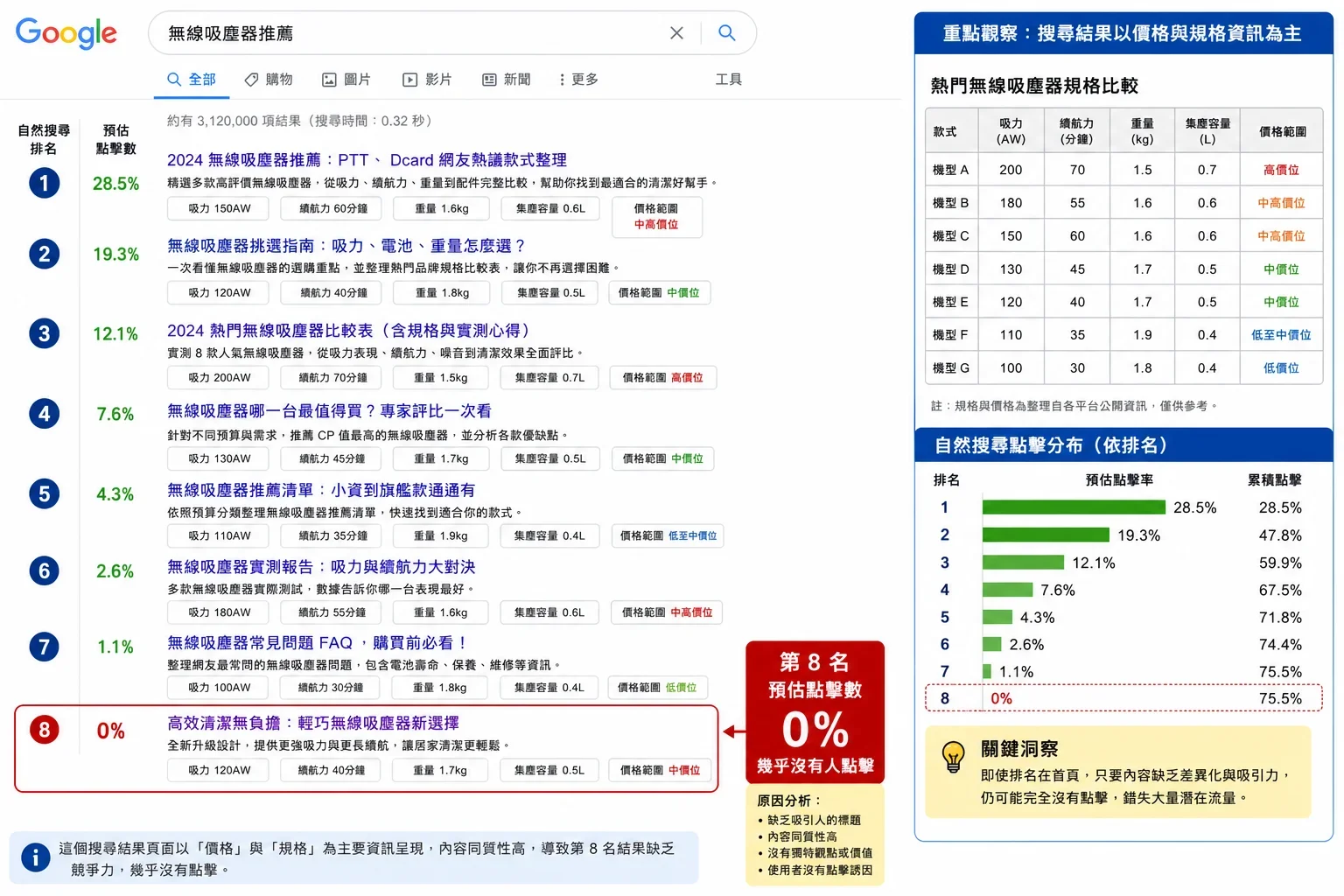Click the blue magnifier search icon
Image resolution: width=1344 pixels, height=896 pixels.
click(726, 32)
